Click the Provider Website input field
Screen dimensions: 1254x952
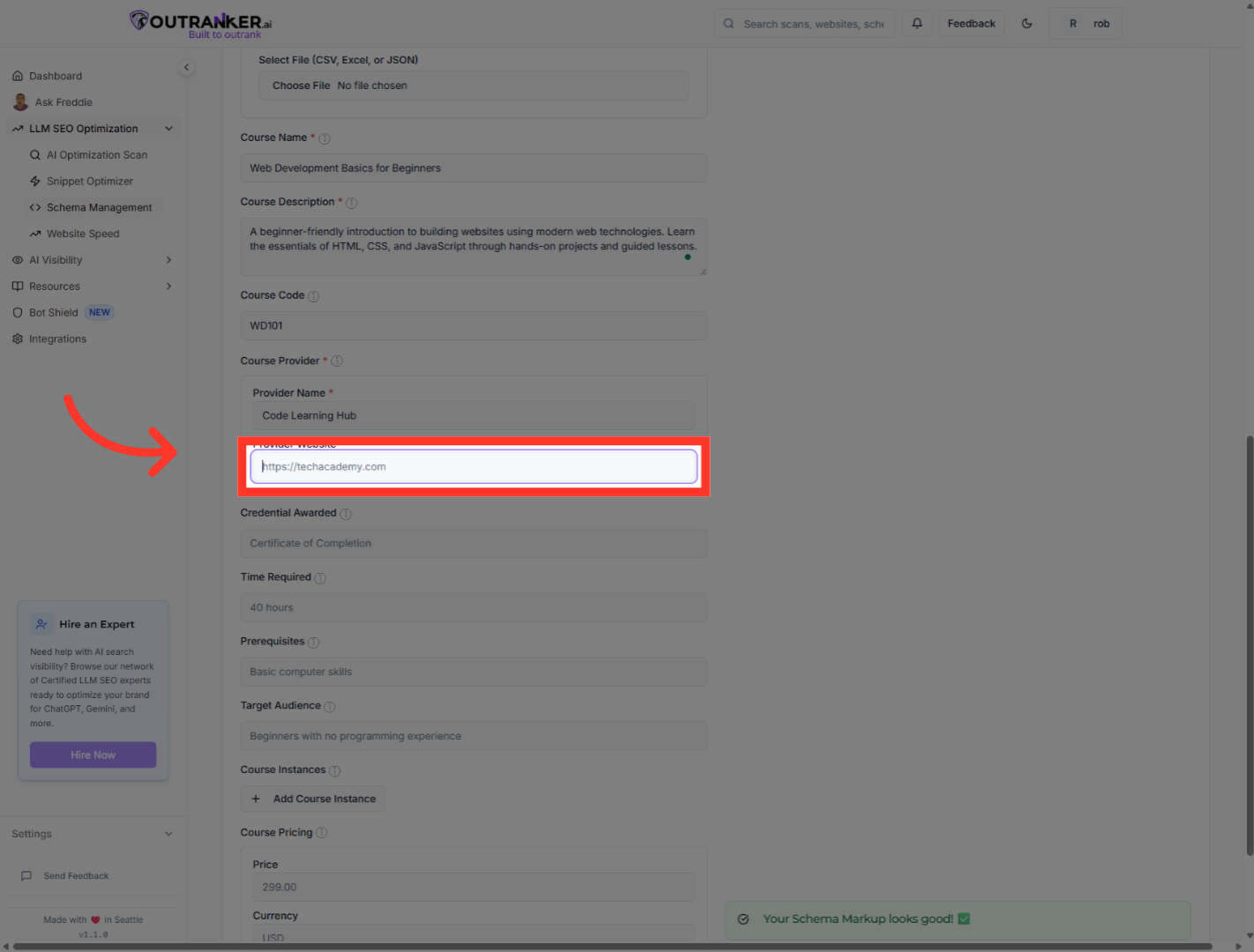click(474, 466)
